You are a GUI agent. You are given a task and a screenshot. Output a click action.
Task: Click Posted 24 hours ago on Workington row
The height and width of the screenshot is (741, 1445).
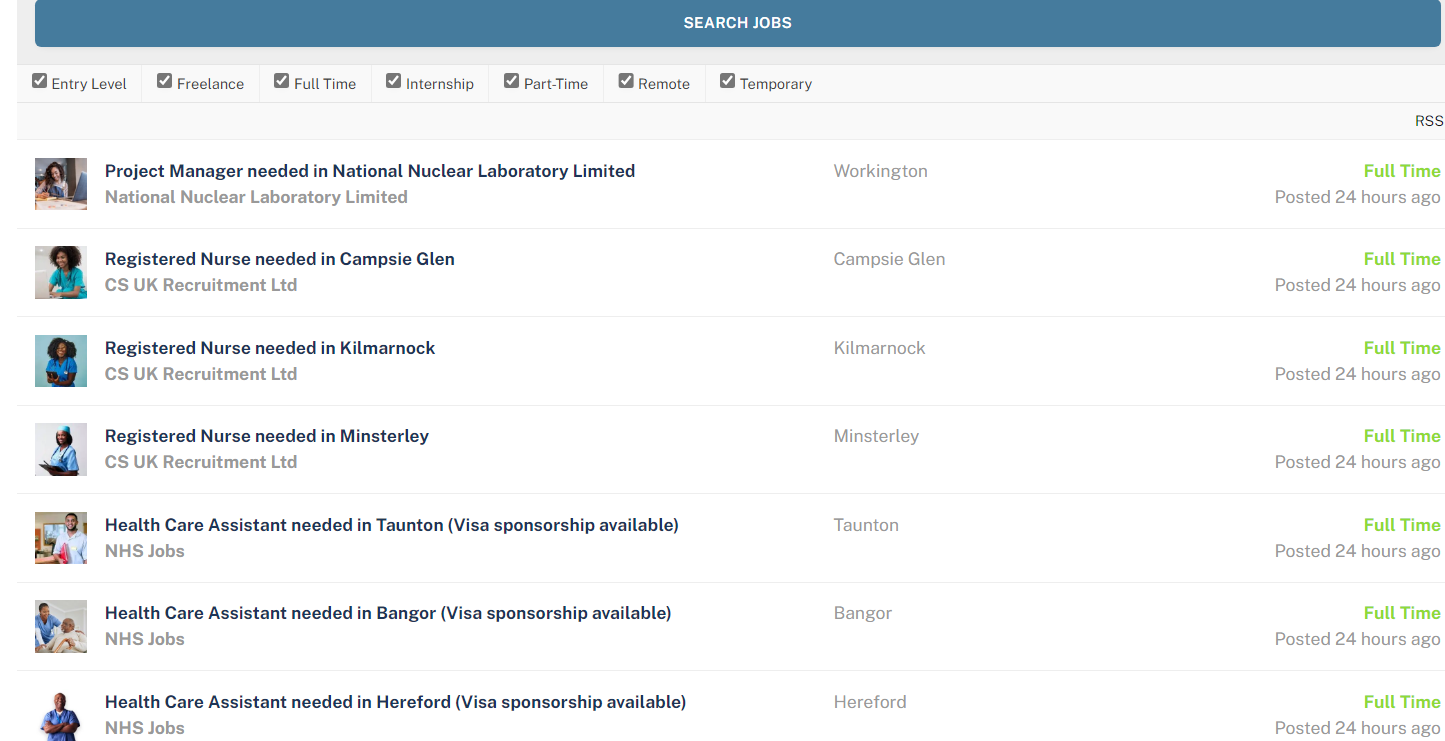point(1357,197)
